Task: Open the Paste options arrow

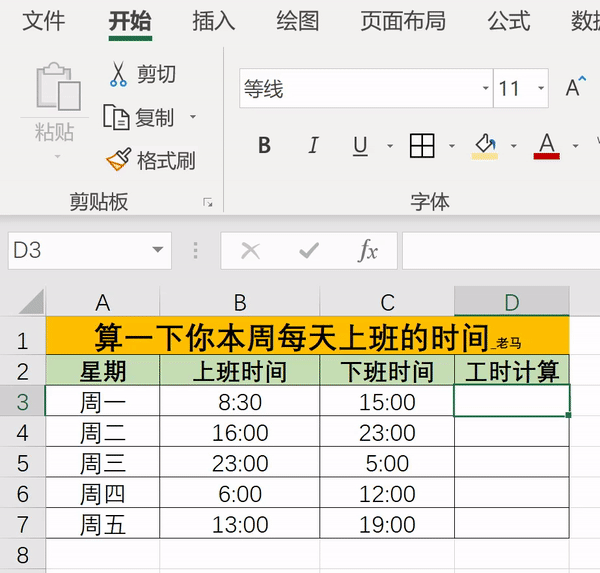Action: (57, 156)
